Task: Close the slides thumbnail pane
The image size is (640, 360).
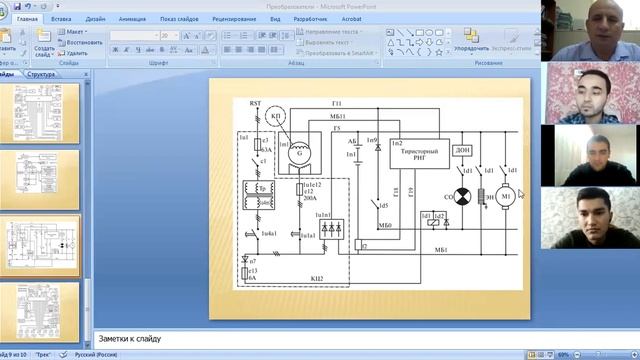Action: pyautogui.click(x=86, y=74)
